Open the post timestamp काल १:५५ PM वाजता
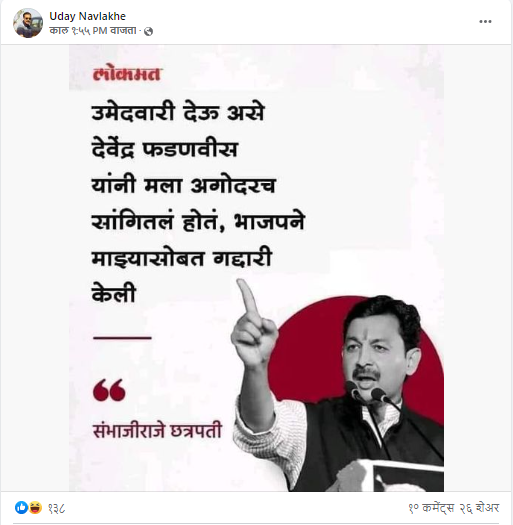Viewport: 513px width, 525px height. [93, 31]
